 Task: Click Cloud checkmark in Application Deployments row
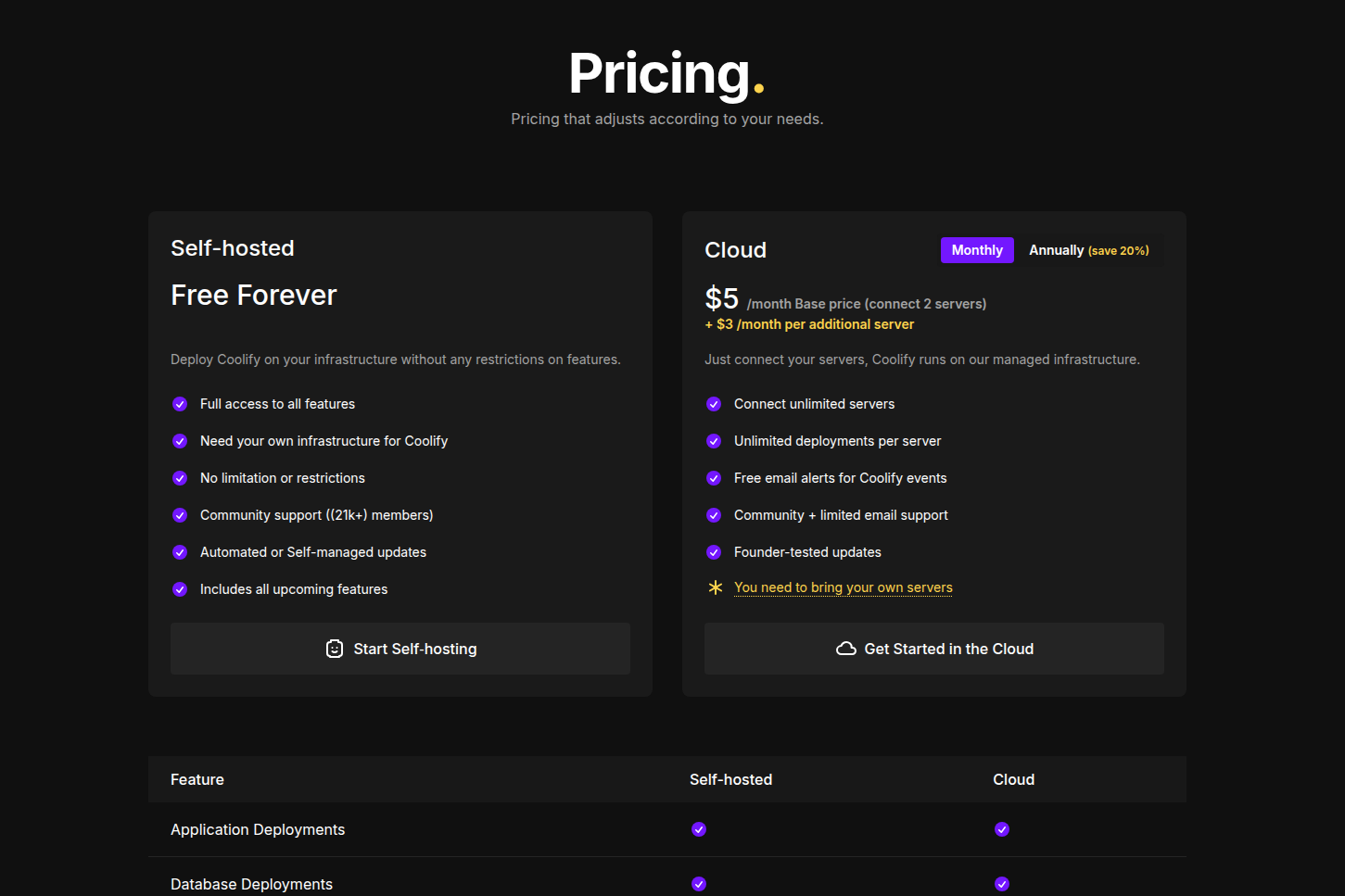1002,829
